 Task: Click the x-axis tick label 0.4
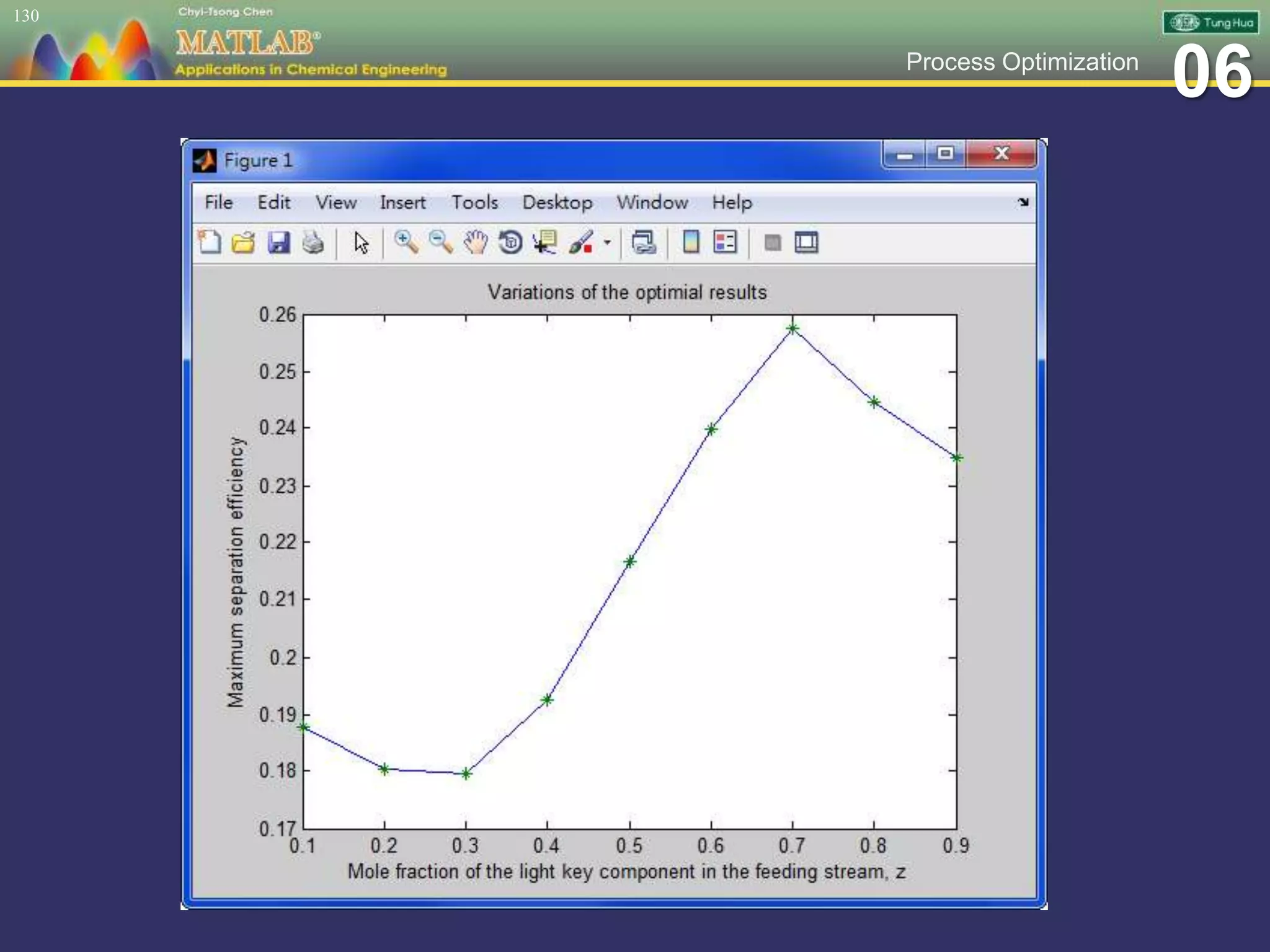click(546, 845)
